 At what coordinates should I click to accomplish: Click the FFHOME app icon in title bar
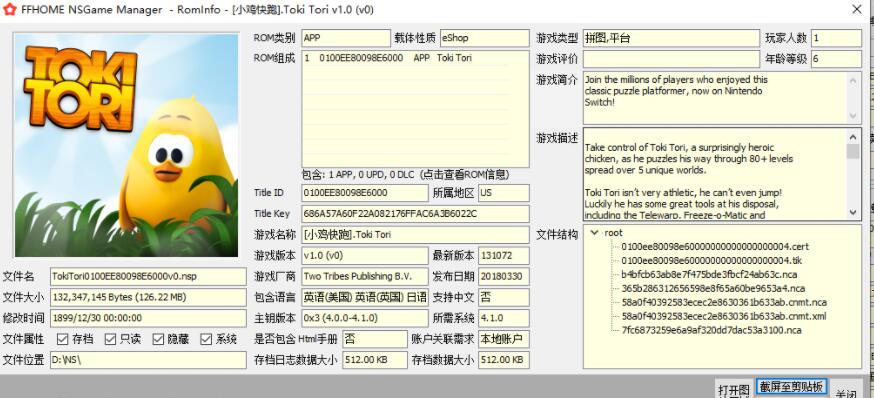(x=9, y=9)
